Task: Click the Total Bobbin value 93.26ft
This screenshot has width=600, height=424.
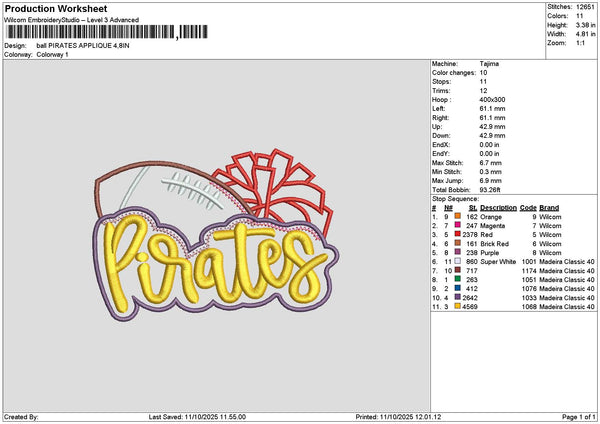Action: (490, 190)
